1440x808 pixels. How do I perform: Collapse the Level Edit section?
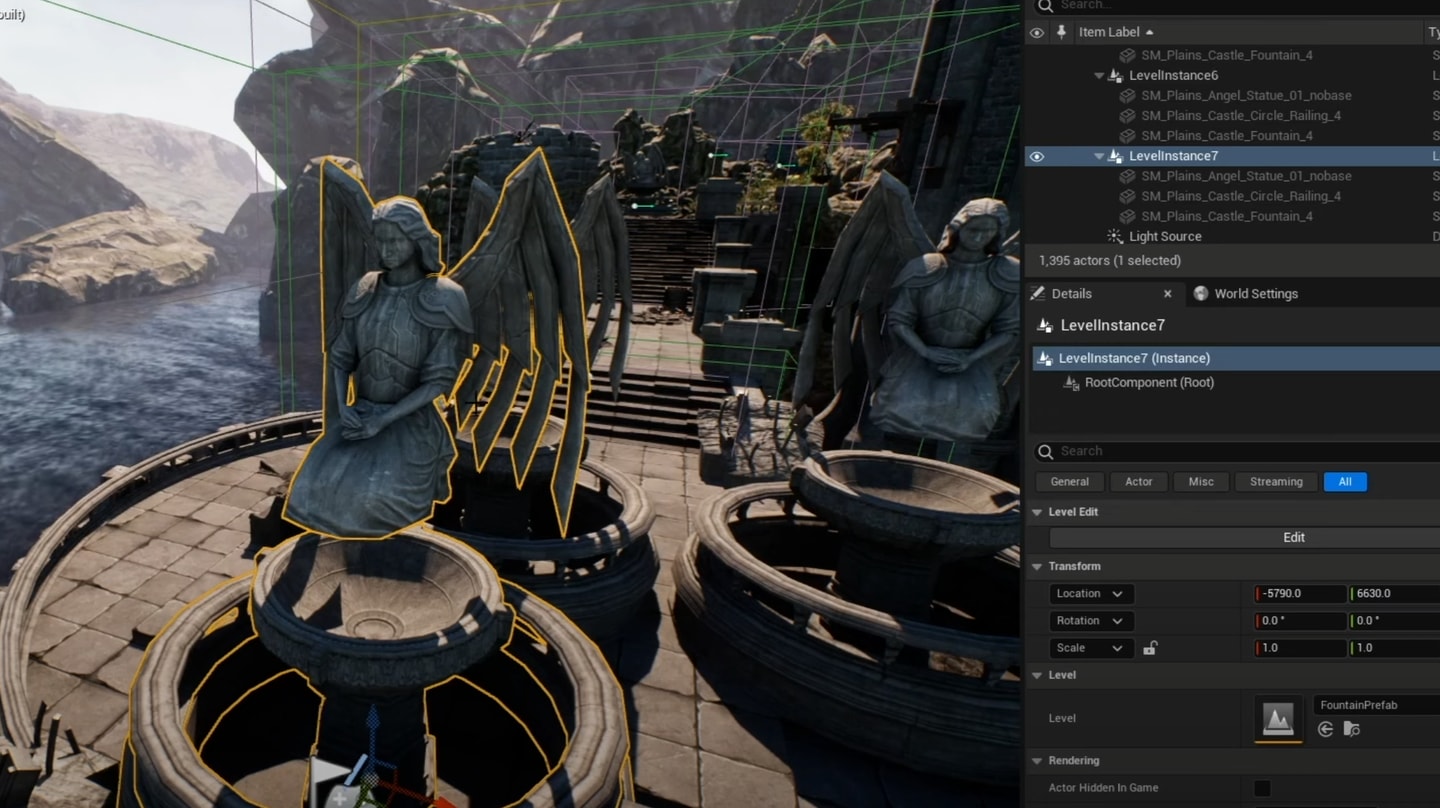1037,512
